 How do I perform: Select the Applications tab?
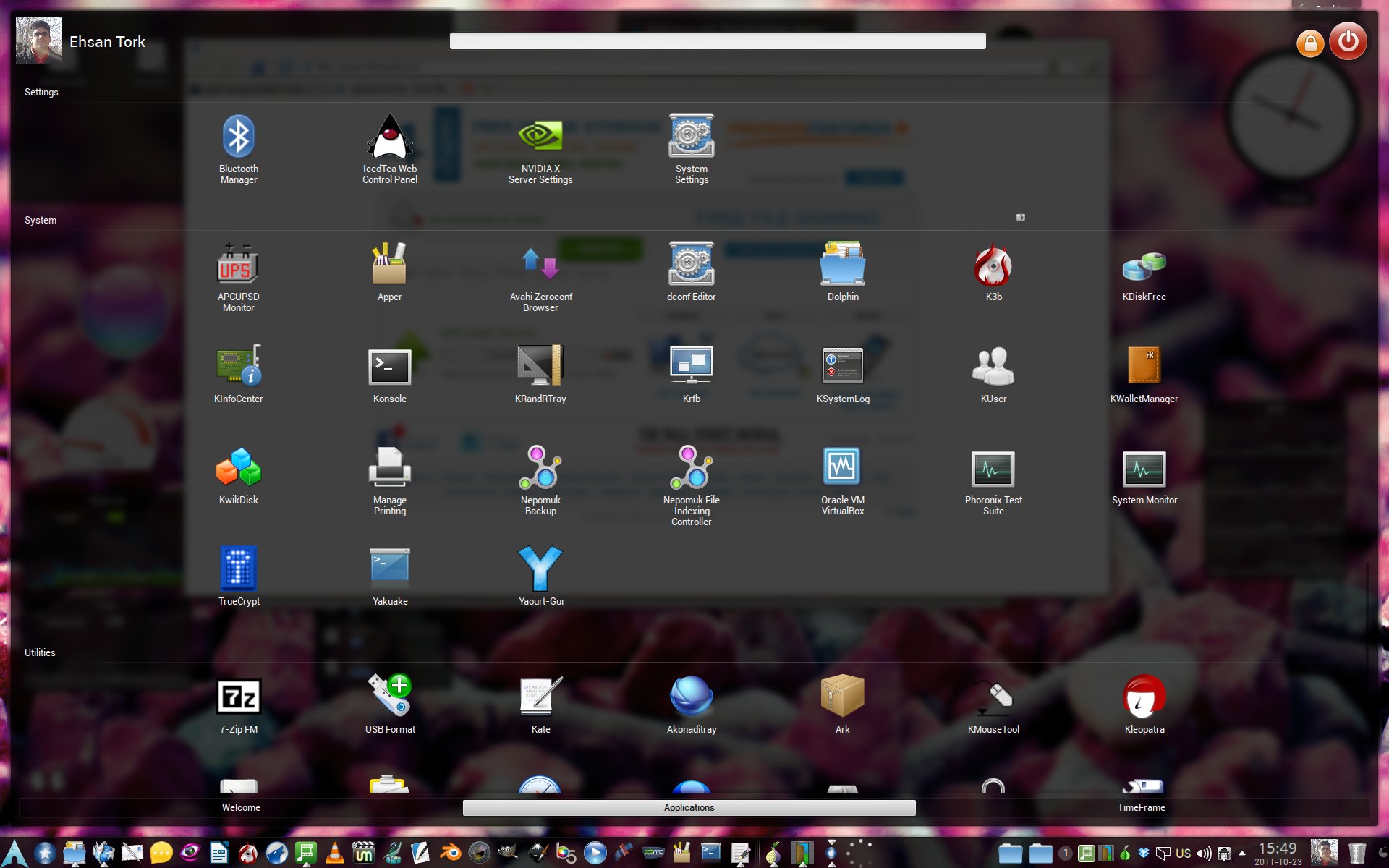click(689, 807)
